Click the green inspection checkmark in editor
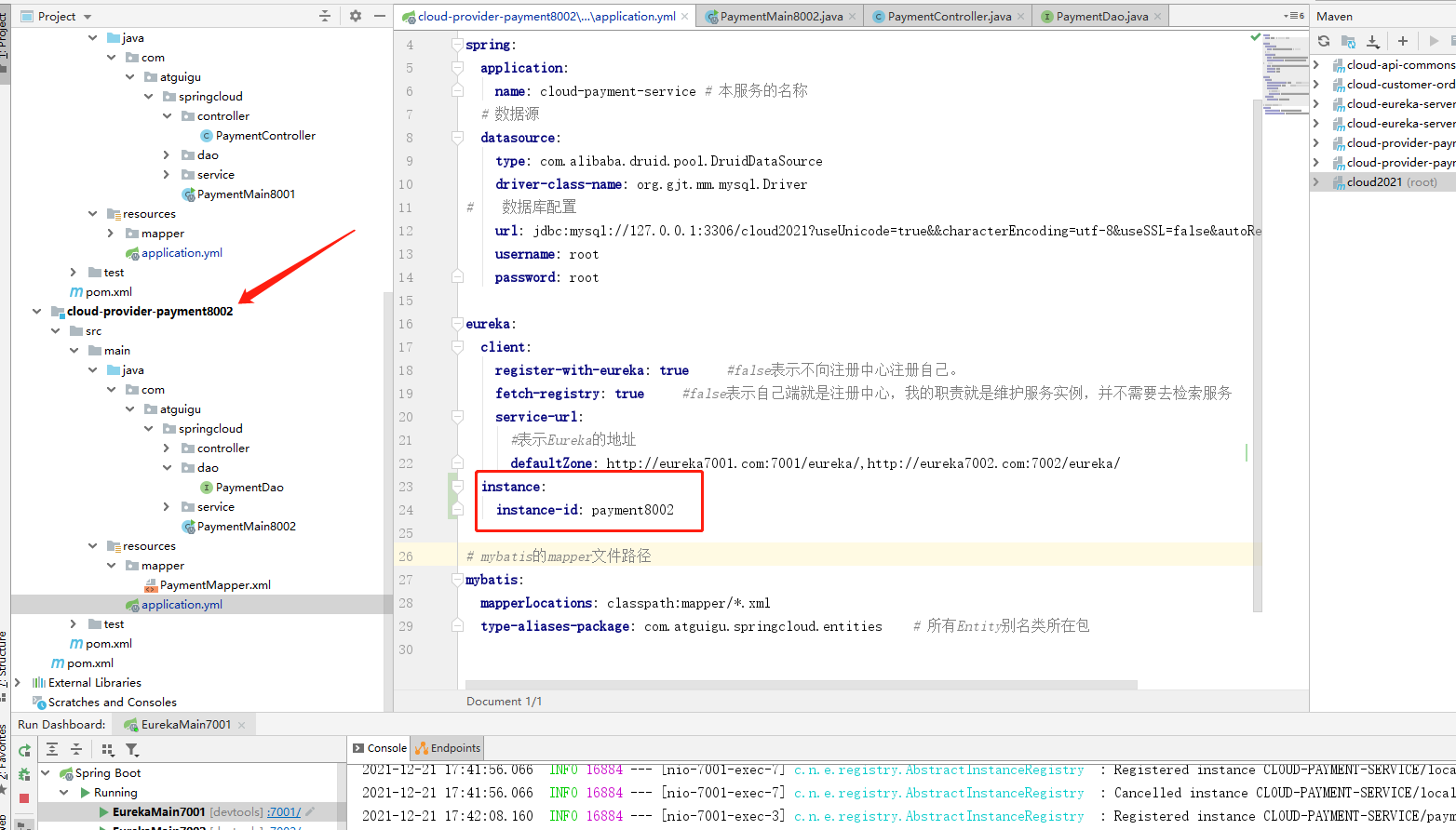This screenshot has height=830, width=1456. 1255,37
